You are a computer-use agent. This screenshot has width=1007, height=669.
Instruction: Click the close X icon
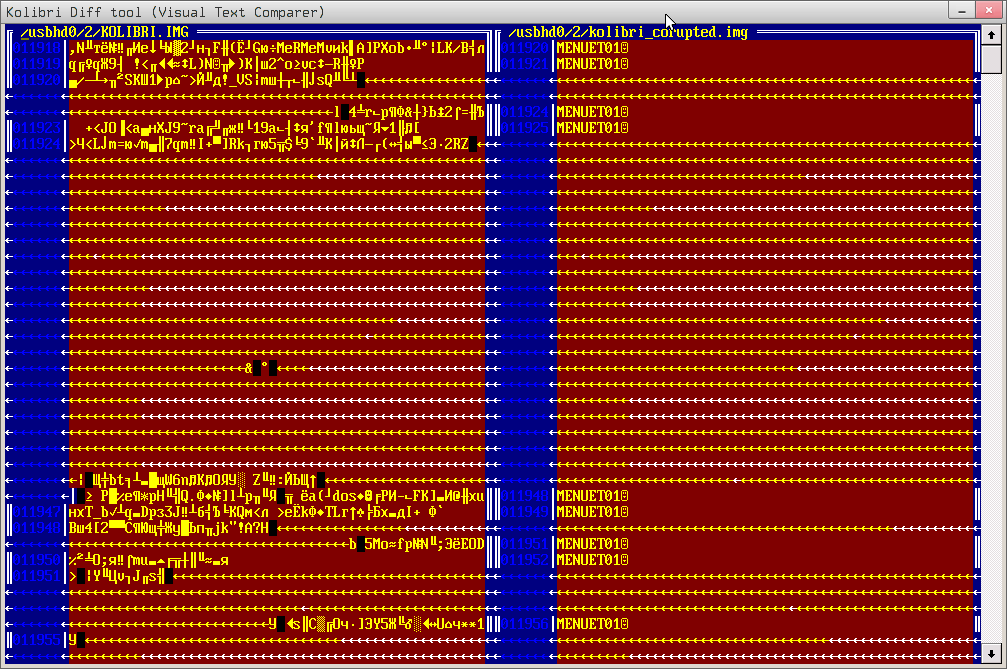(988, 10)
